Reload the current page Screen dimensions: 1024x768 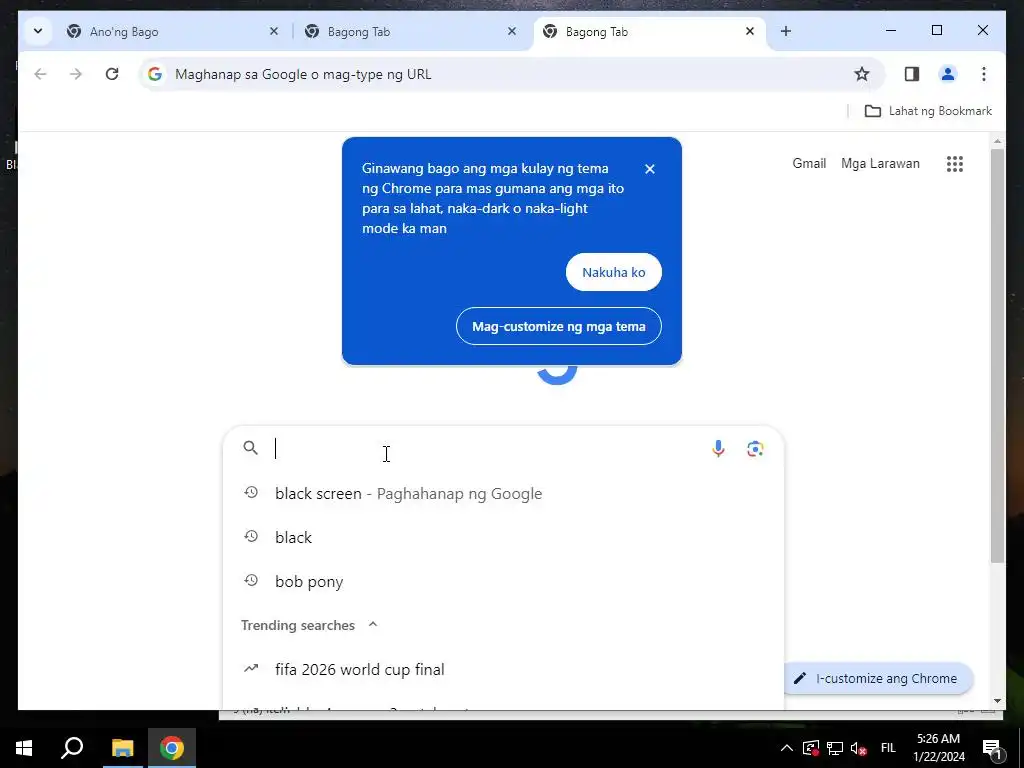(112, 74)
